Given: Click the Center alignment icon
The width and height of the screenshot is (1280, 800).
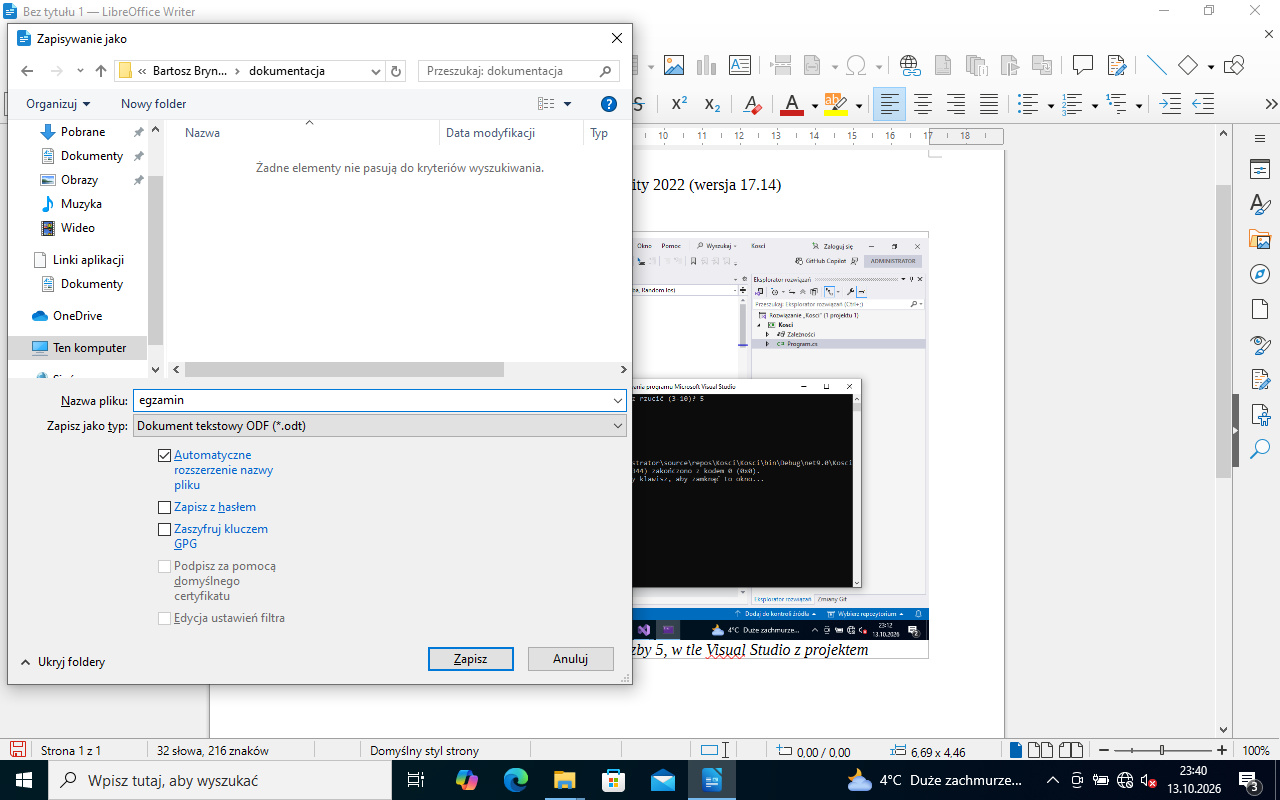Looking at the screenshot, I should [923, 103].
